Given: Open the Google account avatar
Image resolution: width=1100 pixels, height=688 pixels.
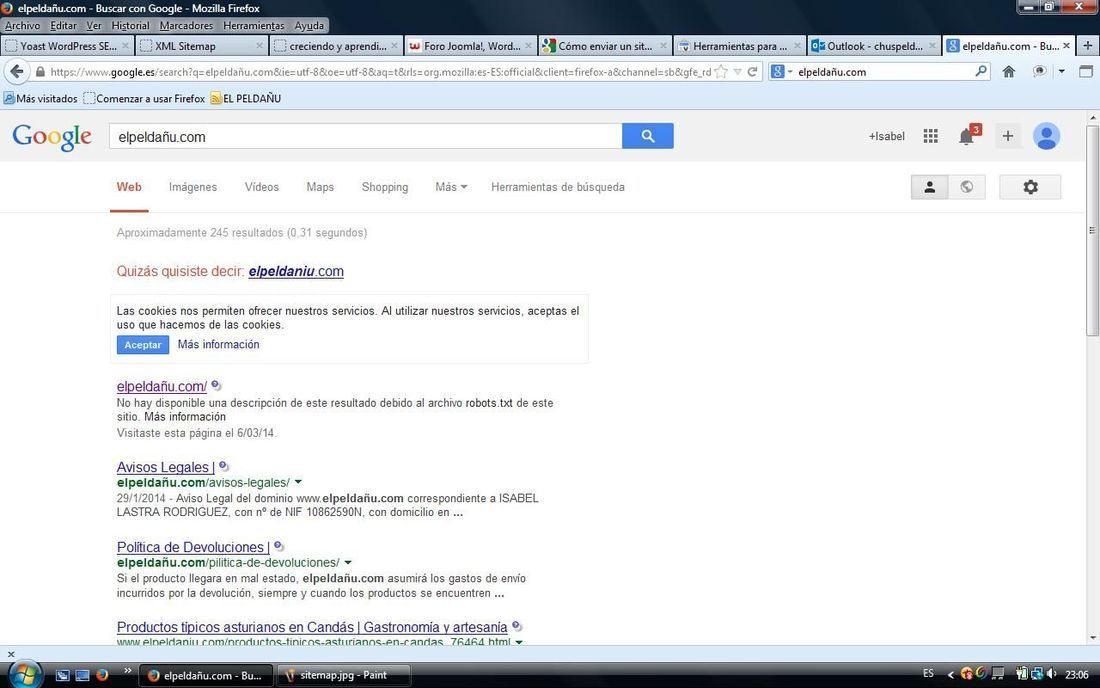Looking at the screenshot, I should point(1046,136).
